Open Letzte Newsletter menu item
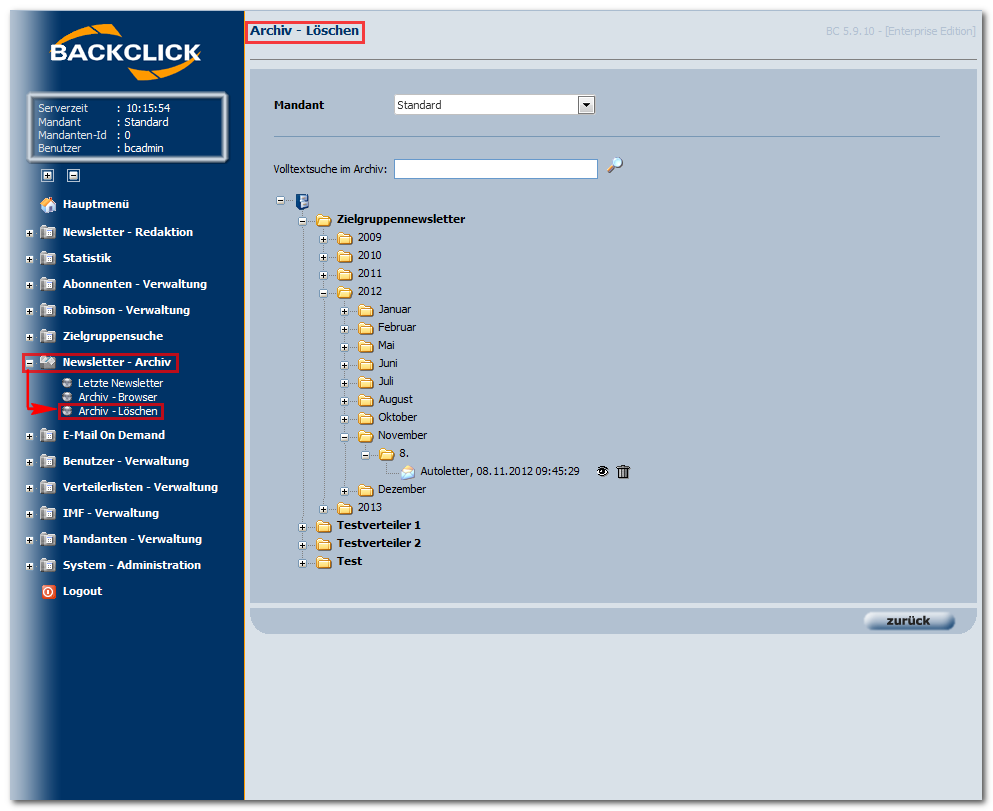 coord(120,383)
